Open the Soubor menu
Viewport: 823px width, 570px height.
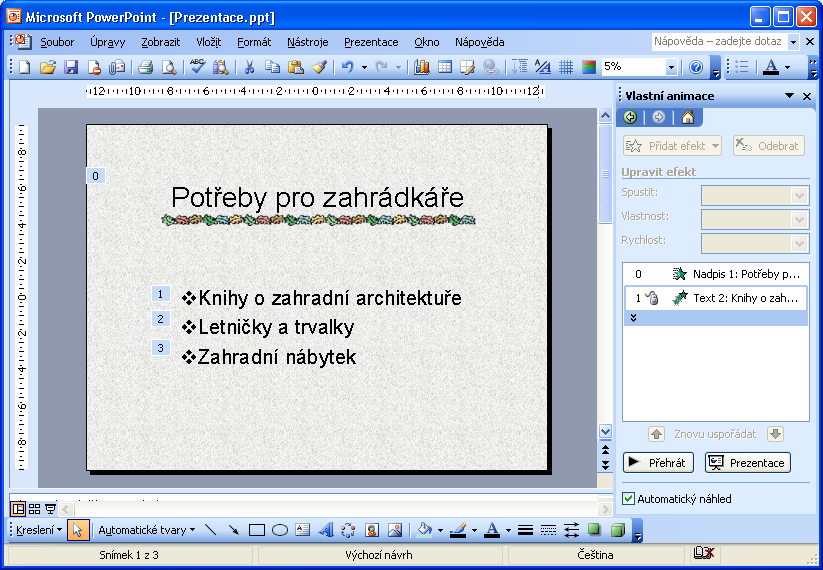tap(57, 42)
